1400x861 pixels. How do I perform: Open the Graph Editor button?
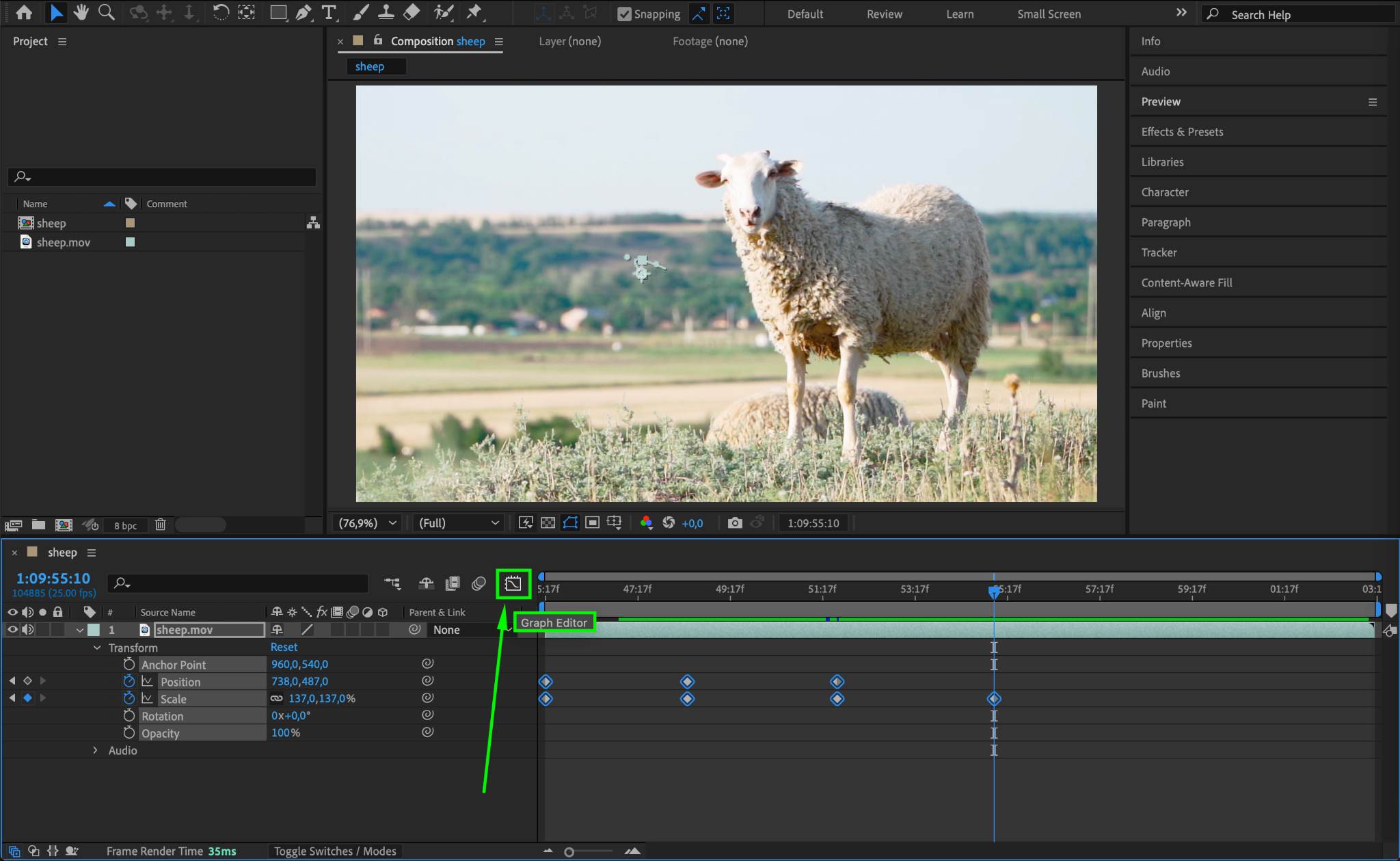(513, 583)
